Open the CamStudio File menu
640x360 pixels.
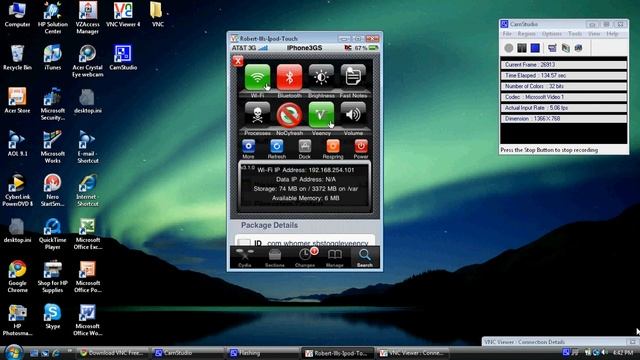[507, 34]
